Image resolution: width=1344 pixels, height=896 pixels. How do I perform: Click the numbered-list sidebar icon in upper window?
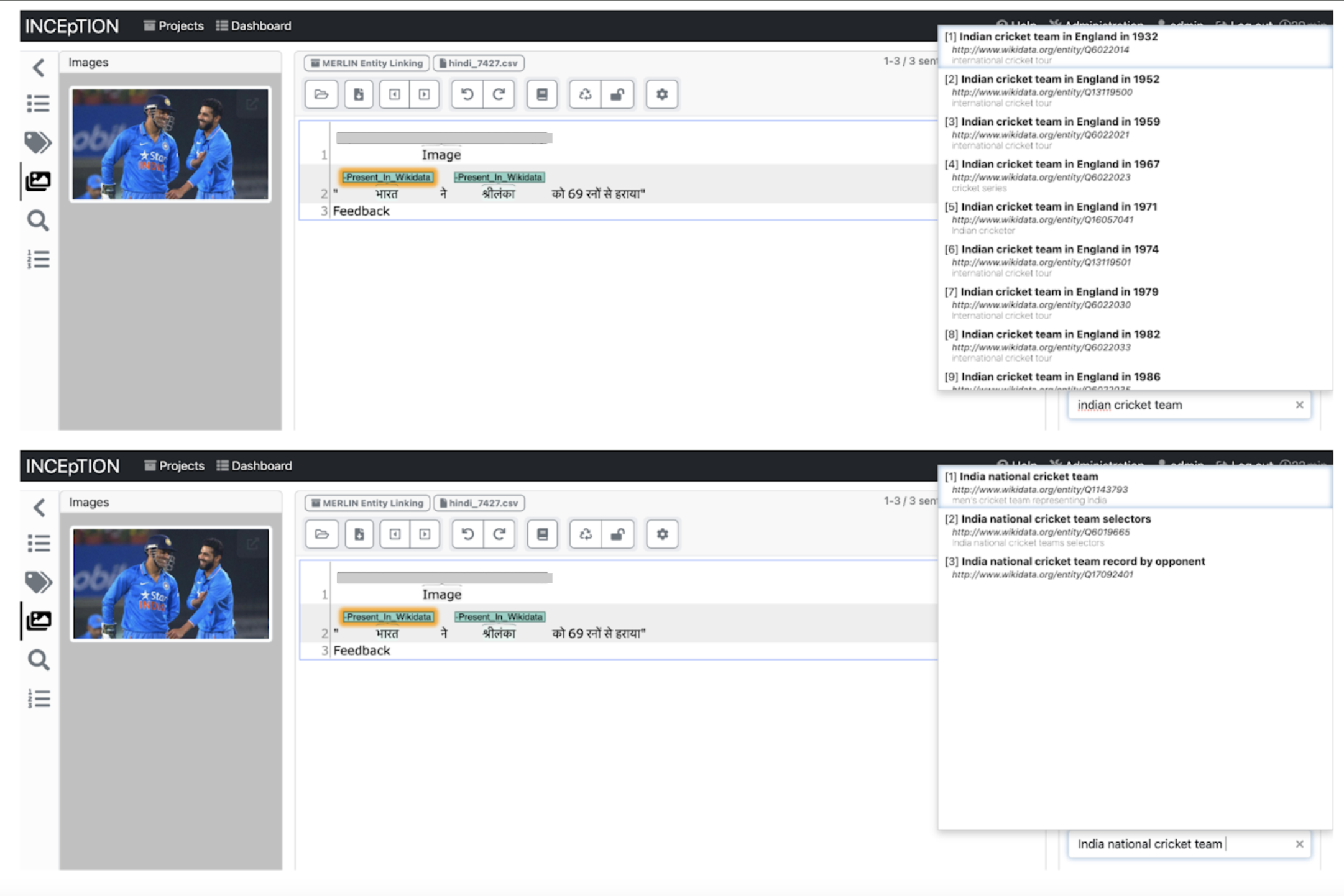click(x=38, y=259)
